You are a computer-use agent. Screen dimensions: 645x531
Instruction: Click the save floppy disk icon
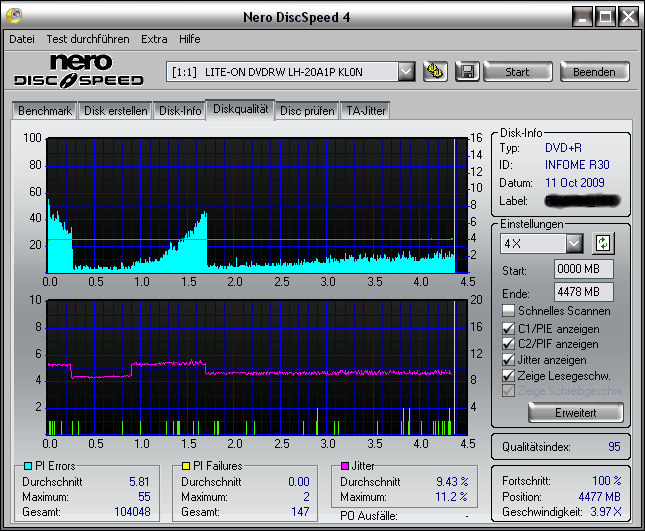click(x=467, y=72)
